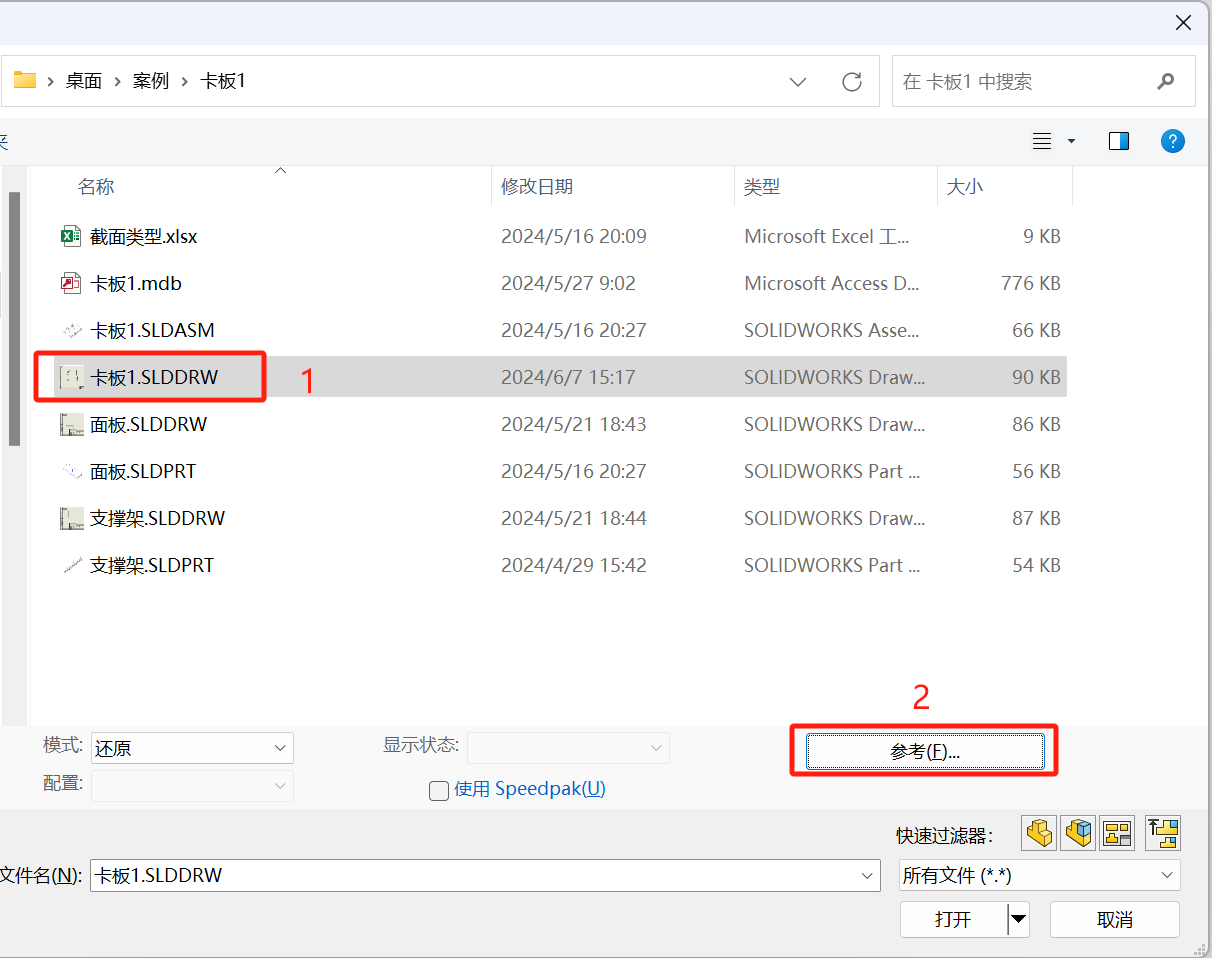This screenshot has height=958, width=1212.
Task: Enable the 使用 Speedpak checkbox
Action: coord(439,791)
